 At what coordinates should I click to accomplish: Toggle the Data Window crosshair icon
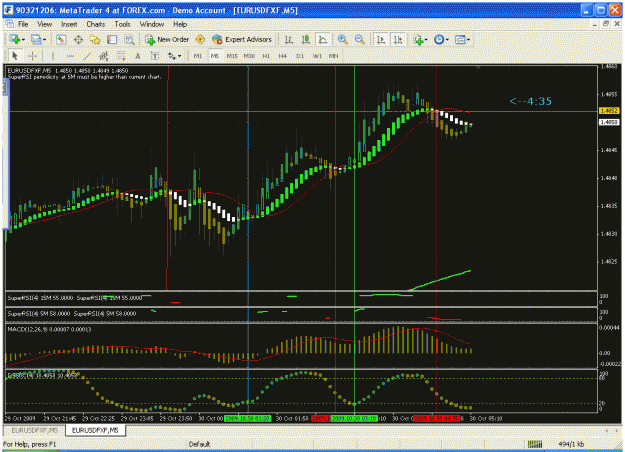pyautogui.click(x=78, y=39)
